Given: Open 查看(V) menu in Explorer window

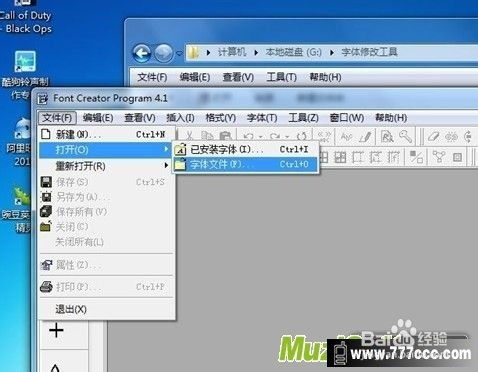Looking at the screenshot, I should pos(238,77).
